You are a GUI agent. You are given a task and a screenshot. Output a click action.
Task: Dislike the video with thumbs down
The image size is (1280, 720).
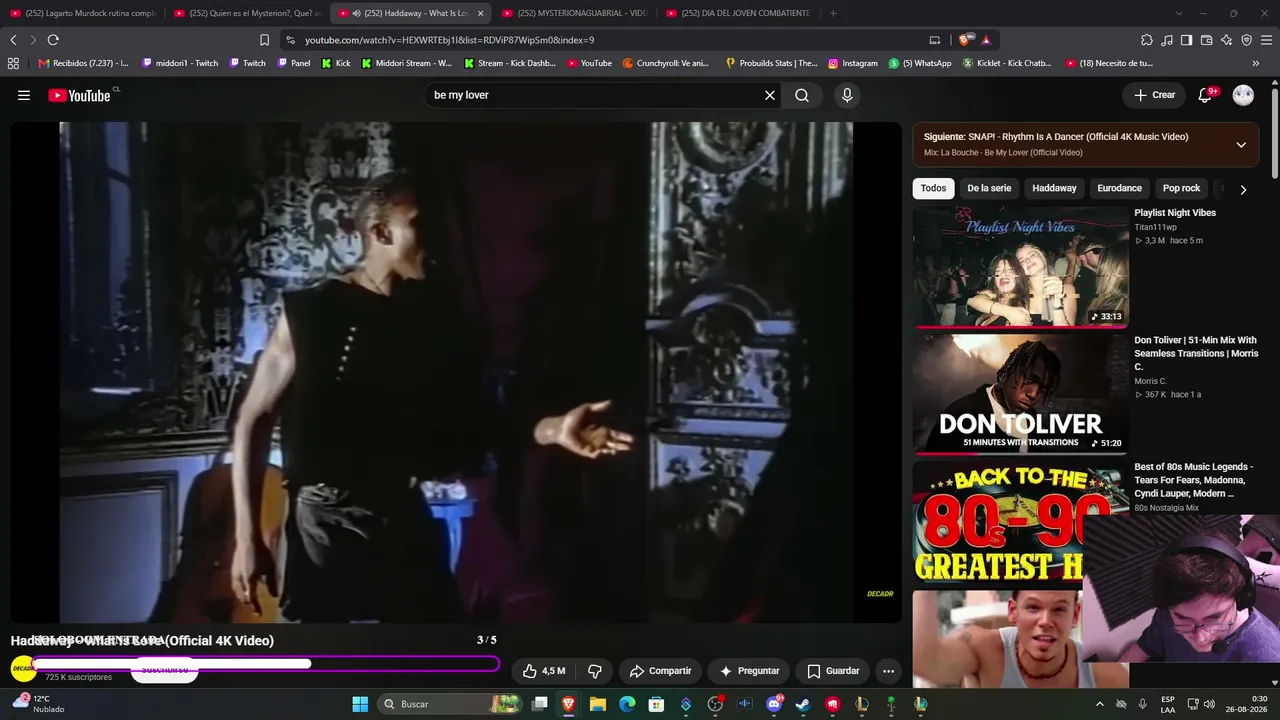pyautogui.click(x=594, y=671)
